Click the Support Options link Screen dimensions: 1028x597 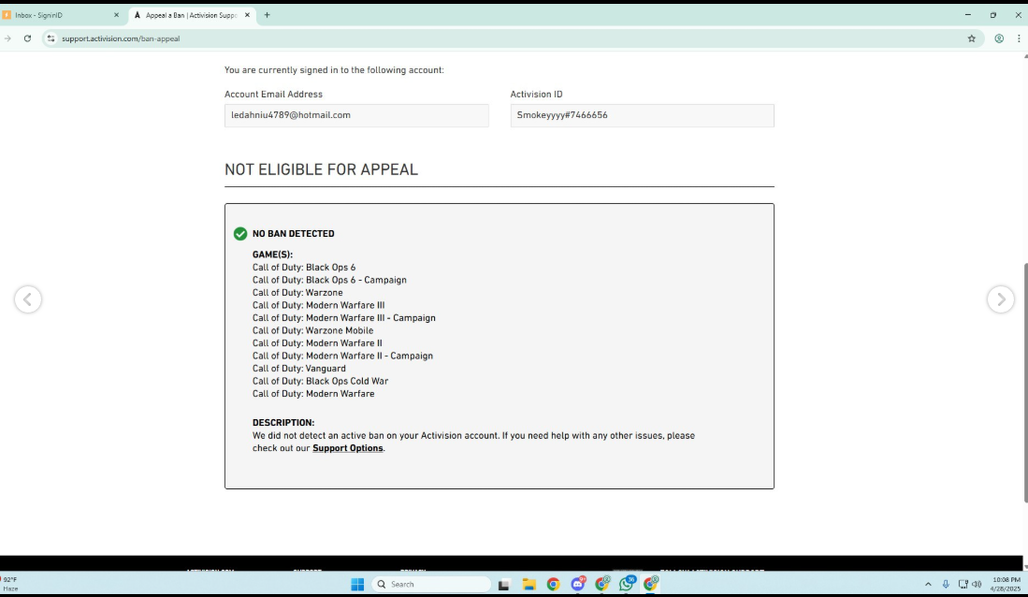(x=347, y=448)
